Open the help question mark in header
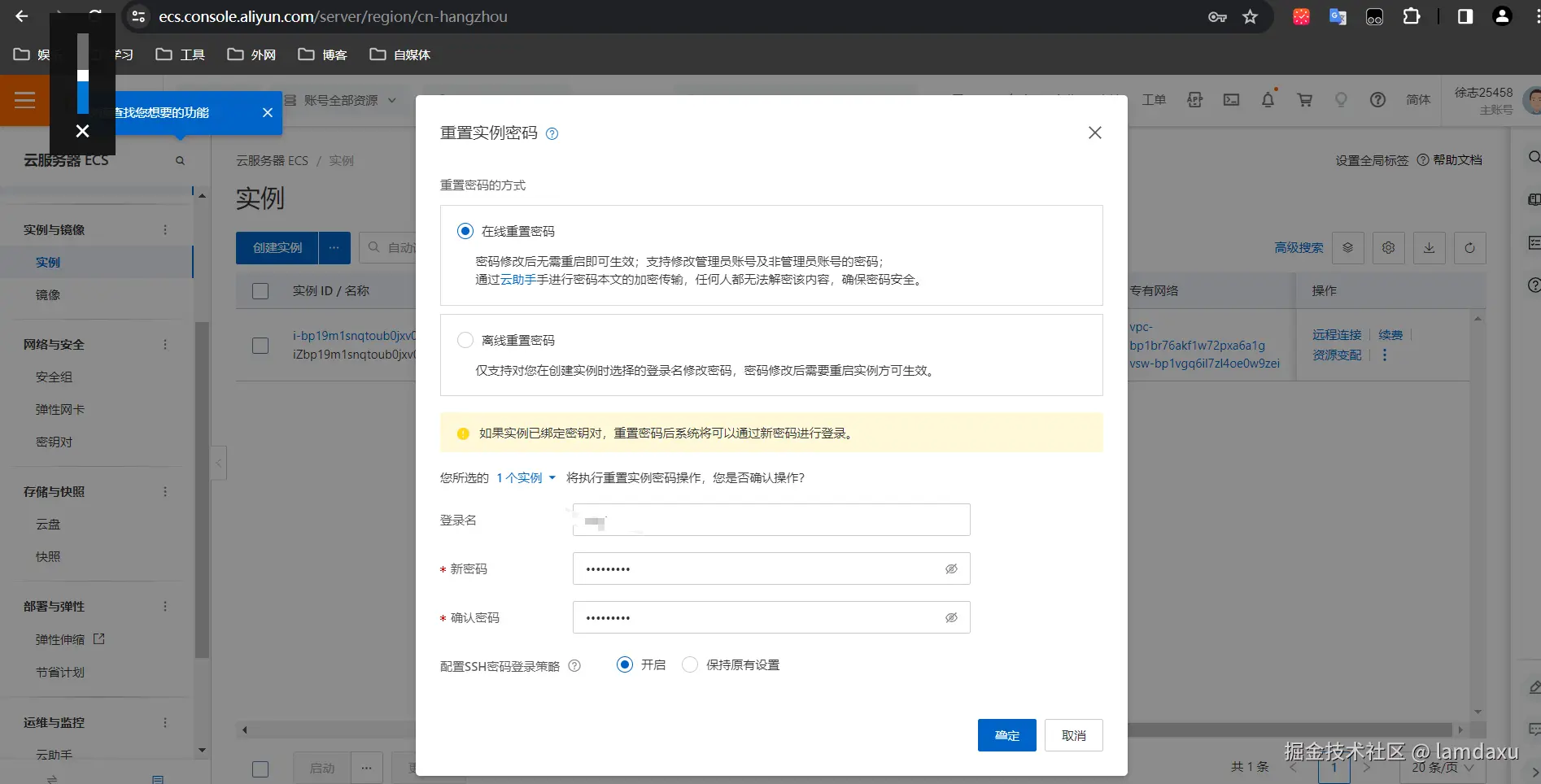This screenshot has width=1541, height=784. (1377, 99)
